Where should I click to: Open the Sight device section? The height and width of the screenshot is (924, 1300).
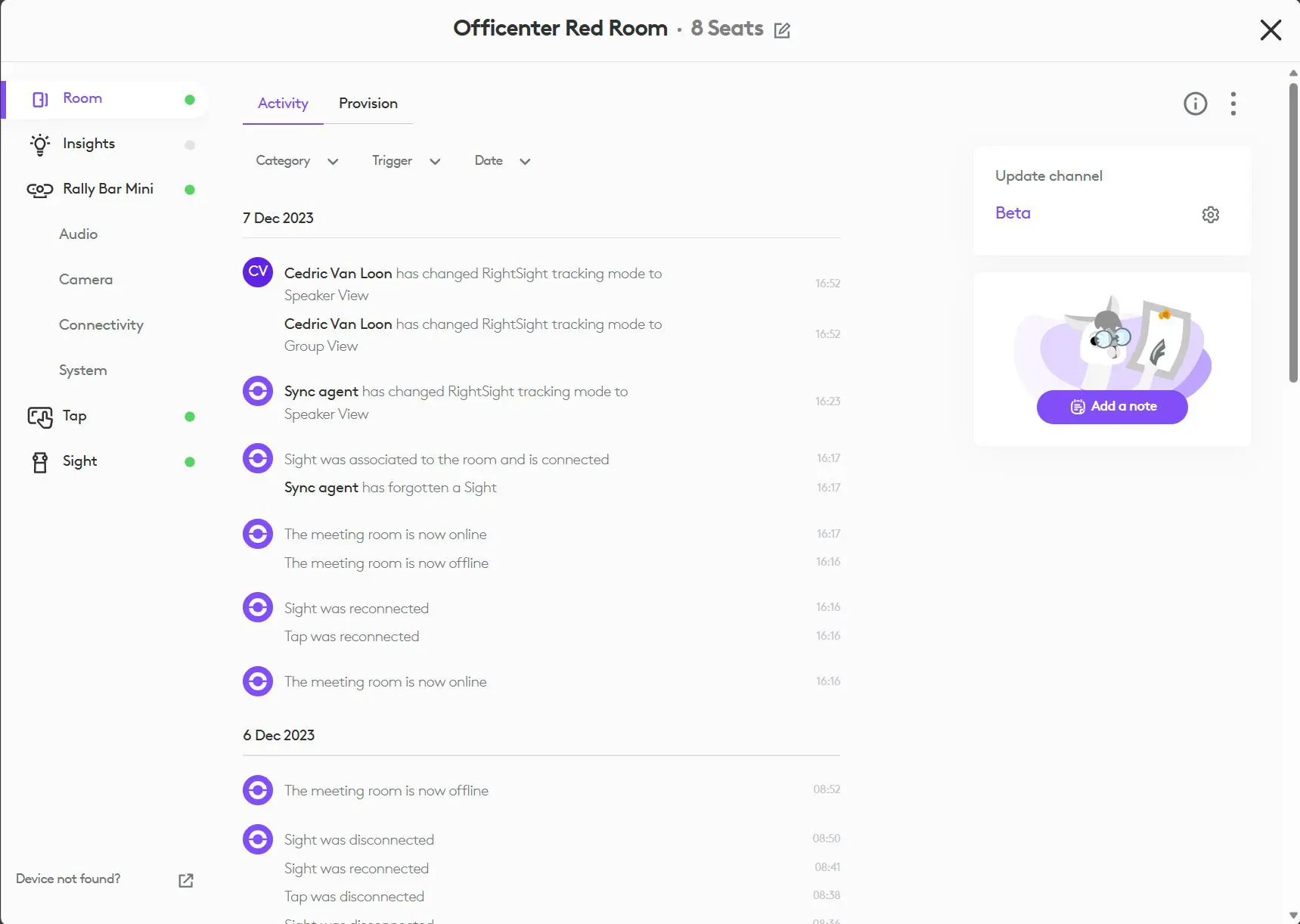click(79, 461)
